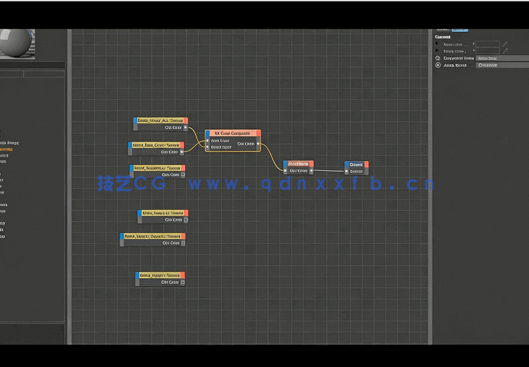Click the output port of the material node
The width and height of the screenshot is (529, 367).
(311, 171)
